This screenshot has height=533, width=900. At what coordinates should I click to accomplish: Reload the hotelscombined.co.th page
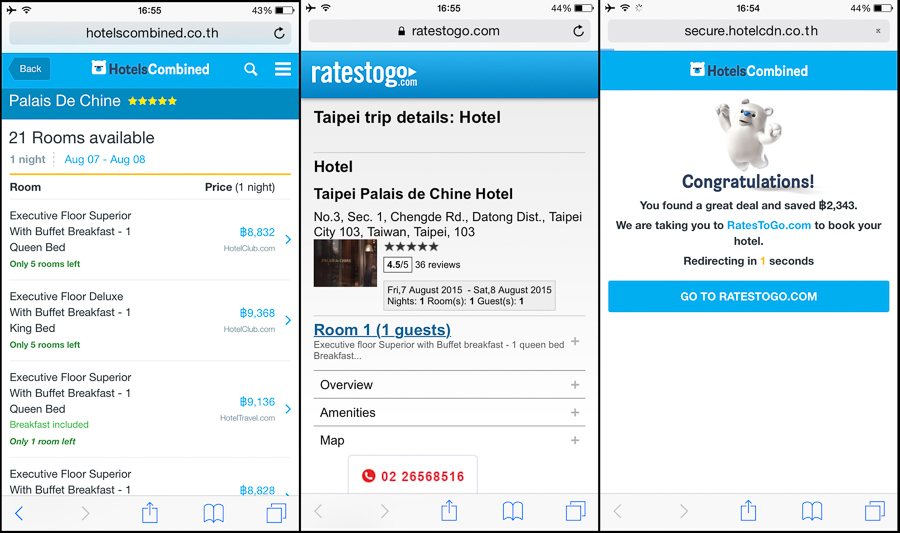click(x=279, y=33)
